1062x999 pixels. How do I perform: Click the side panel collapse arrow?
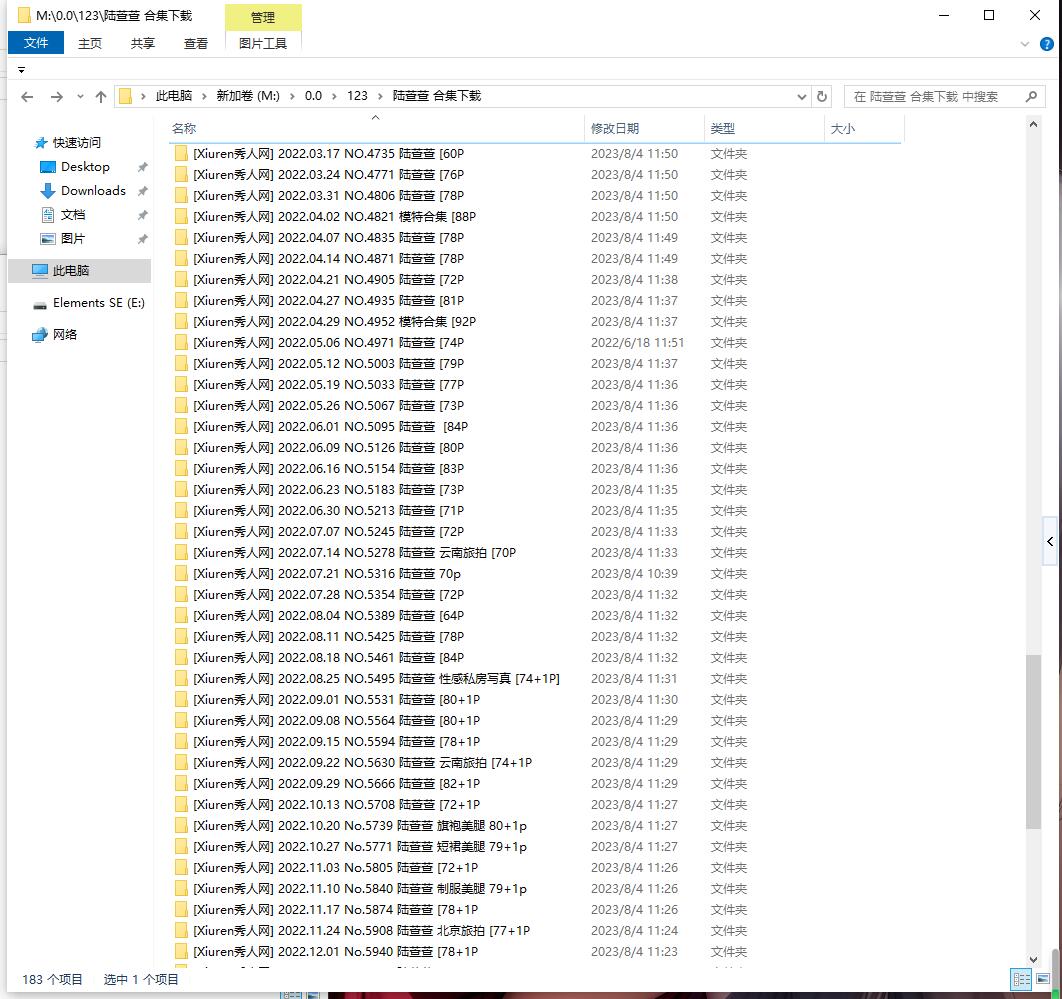(x=1050, y=541)
